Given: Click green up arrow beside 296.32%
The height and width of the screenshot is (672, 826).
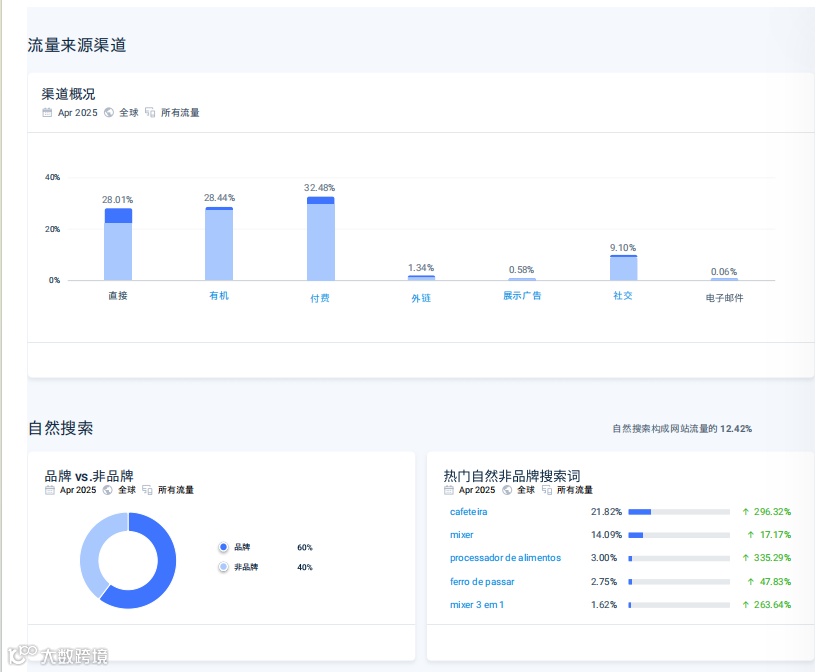Looking at the screenshot, I should tap(745, 511).
